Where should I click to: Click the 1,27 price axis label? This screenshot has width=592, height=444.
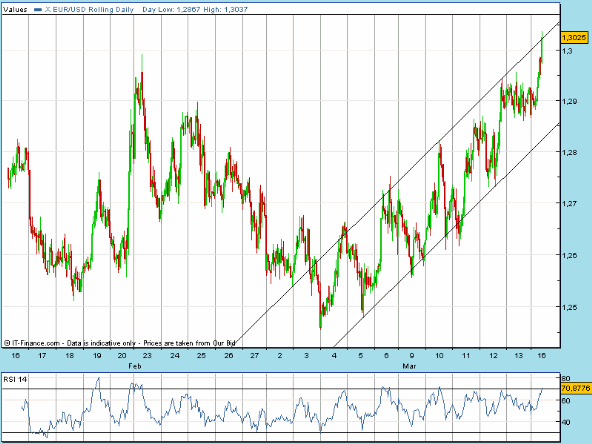[x=569, y=203]
